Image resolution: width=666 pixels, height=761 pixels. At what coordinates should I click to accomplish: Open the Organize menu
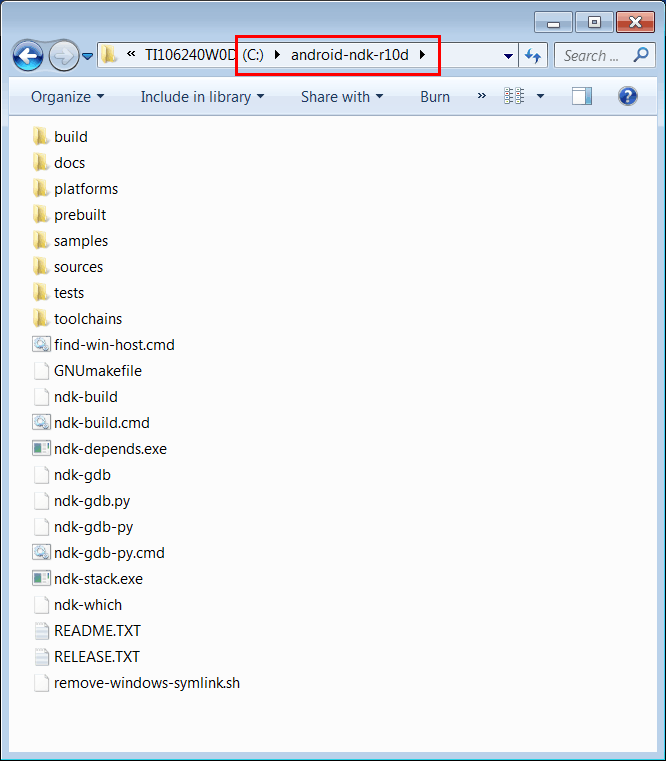(67, 97)
